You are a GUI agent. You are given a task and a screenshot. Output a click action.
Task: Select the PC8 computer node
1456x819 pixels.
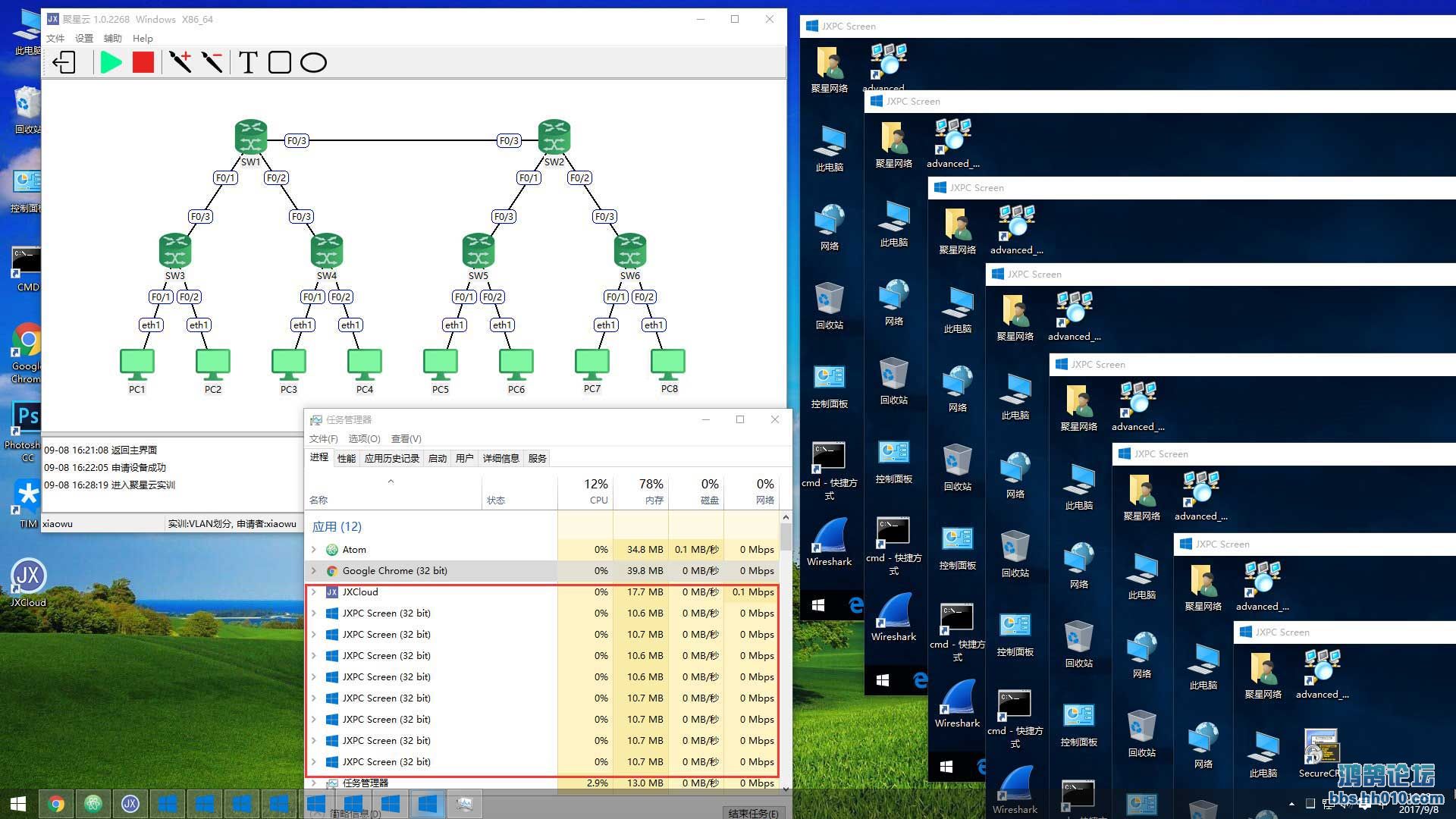pyautogui.click(x=668, y=365)
